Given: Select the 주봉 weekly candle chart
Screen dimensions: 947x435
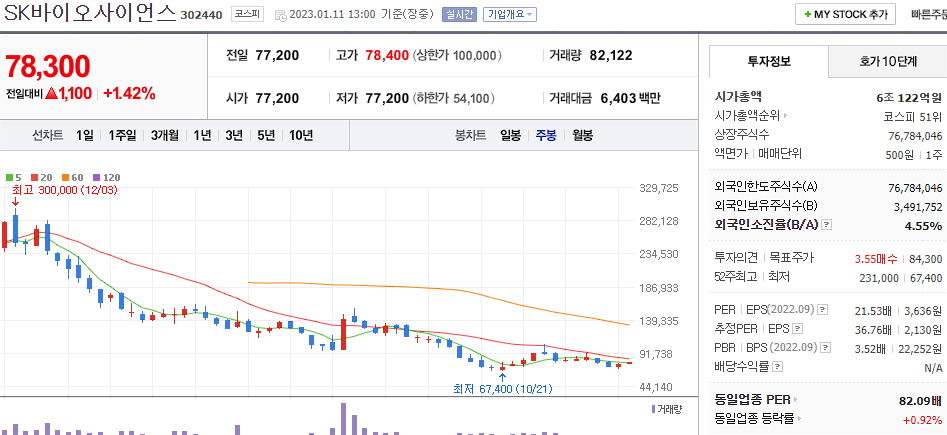Looking at the screenshot, I should pos(546,135).
